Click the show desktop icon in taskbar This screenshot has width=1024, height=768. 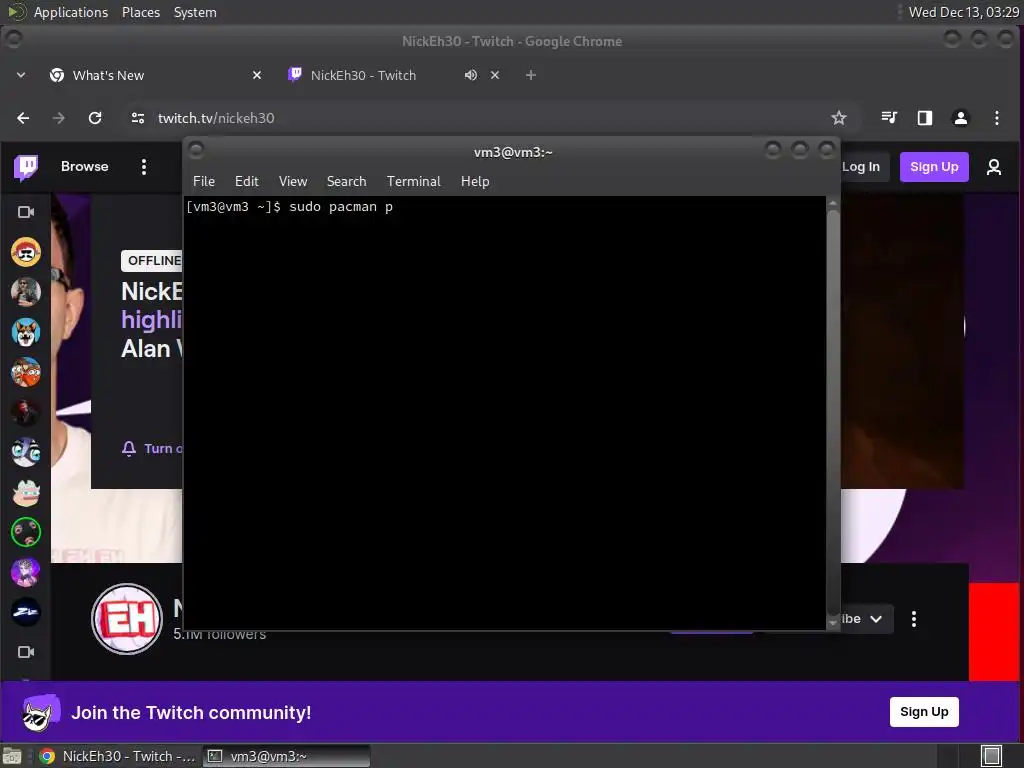click(x=12, y=756)
